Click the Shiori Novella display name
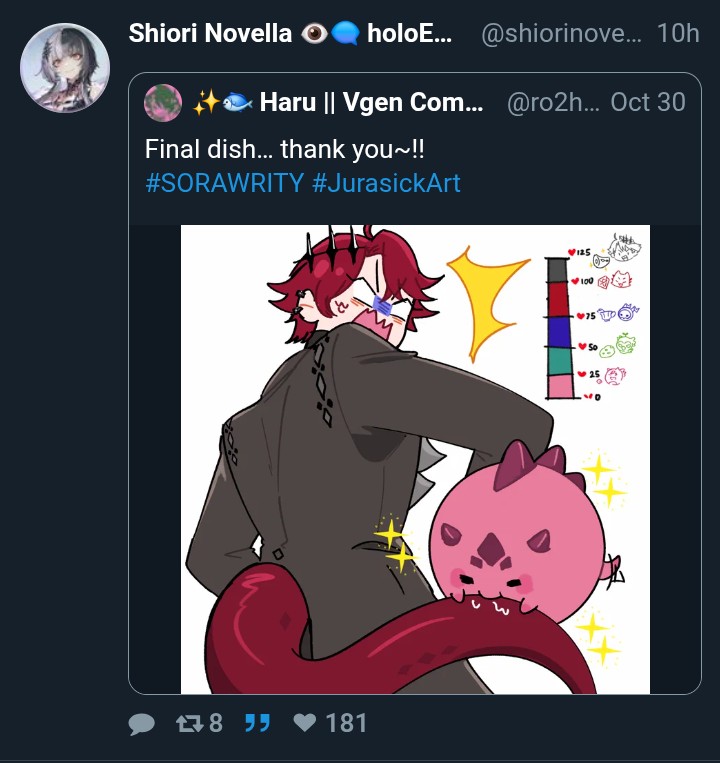The height and width of the screenshot is (763, 720). click(210, 33)
